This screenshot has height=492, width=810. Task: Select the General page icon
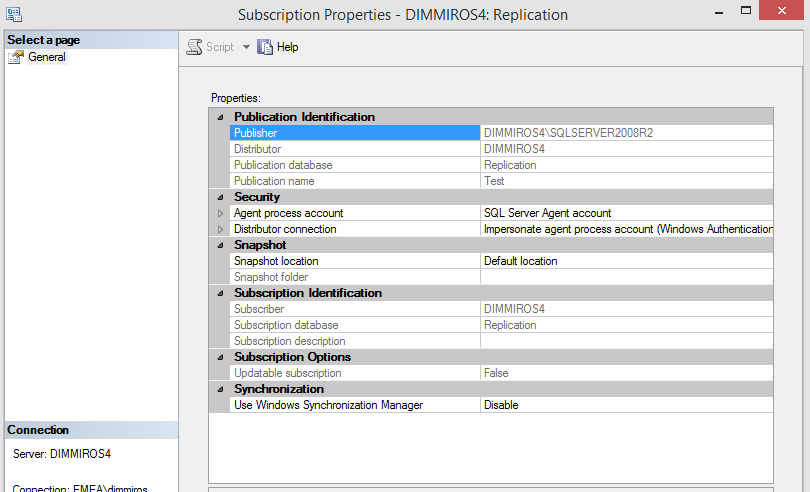(x=16, y=57)
